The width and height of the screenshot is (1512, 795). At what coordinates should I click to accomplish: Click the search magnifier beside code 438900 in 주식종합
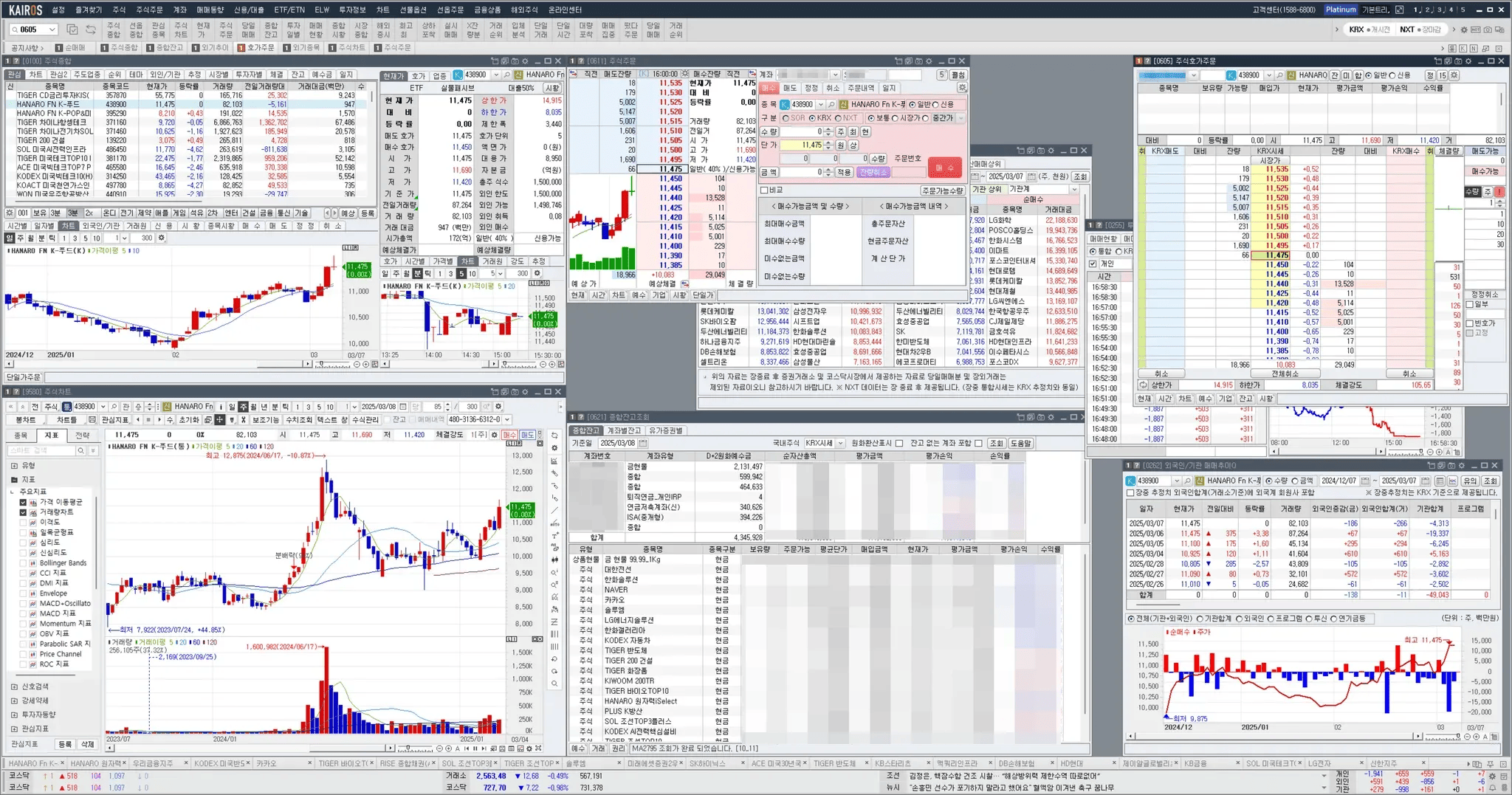(506, 75)
